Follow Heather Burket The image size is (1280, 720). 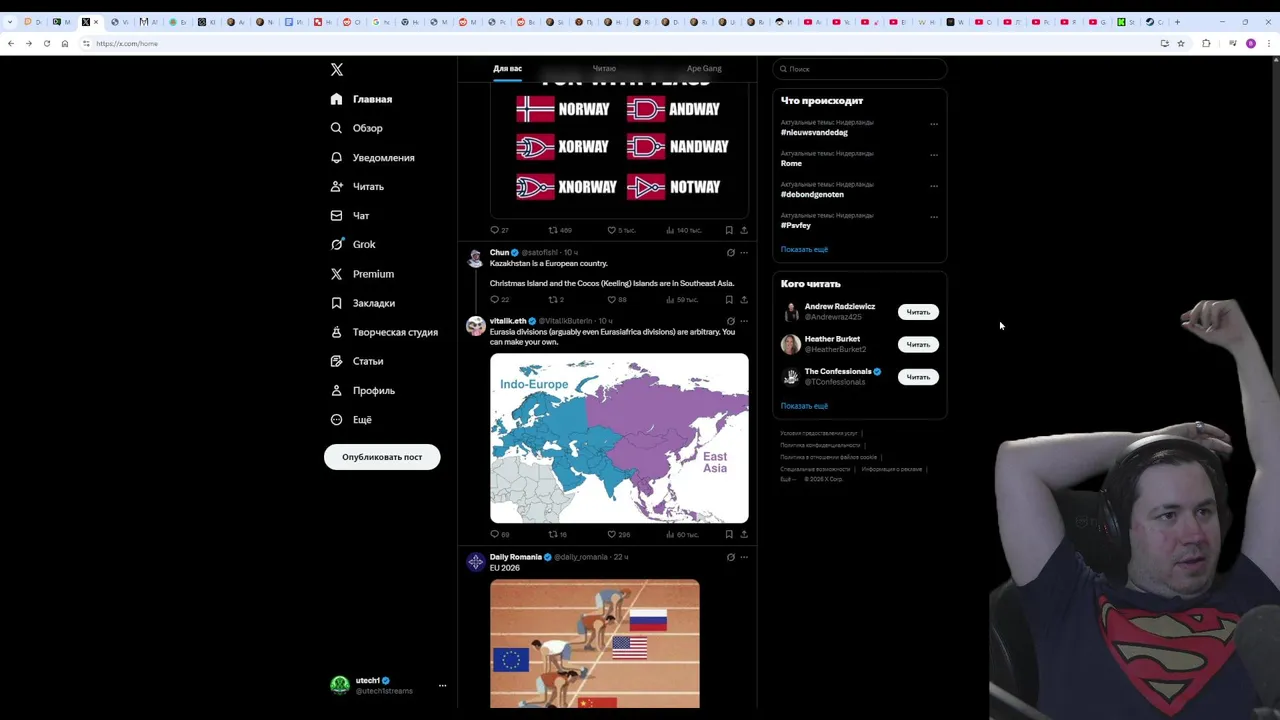coord(918,344)
